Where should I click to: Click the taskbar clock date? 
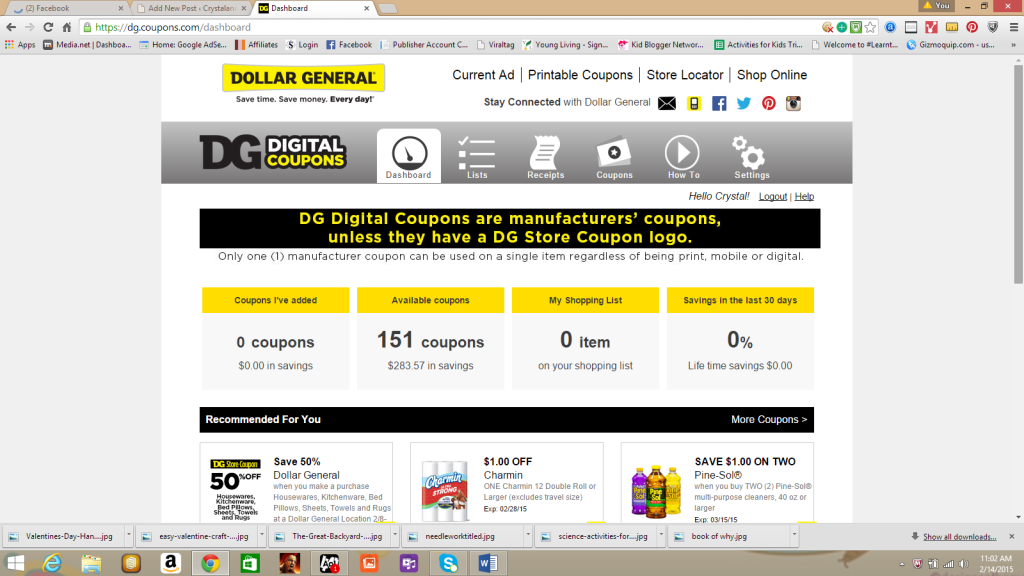(x=995, y=564)
